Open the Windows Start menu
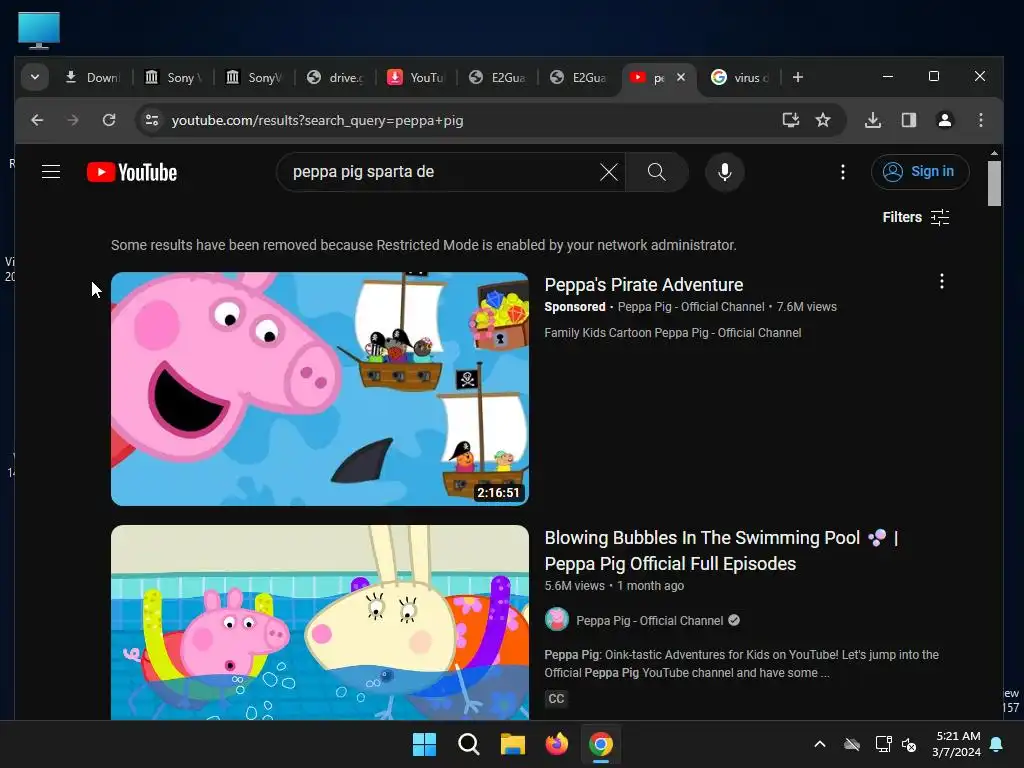Viewport: 1024px width, 768px height. [x=424, y=744]
